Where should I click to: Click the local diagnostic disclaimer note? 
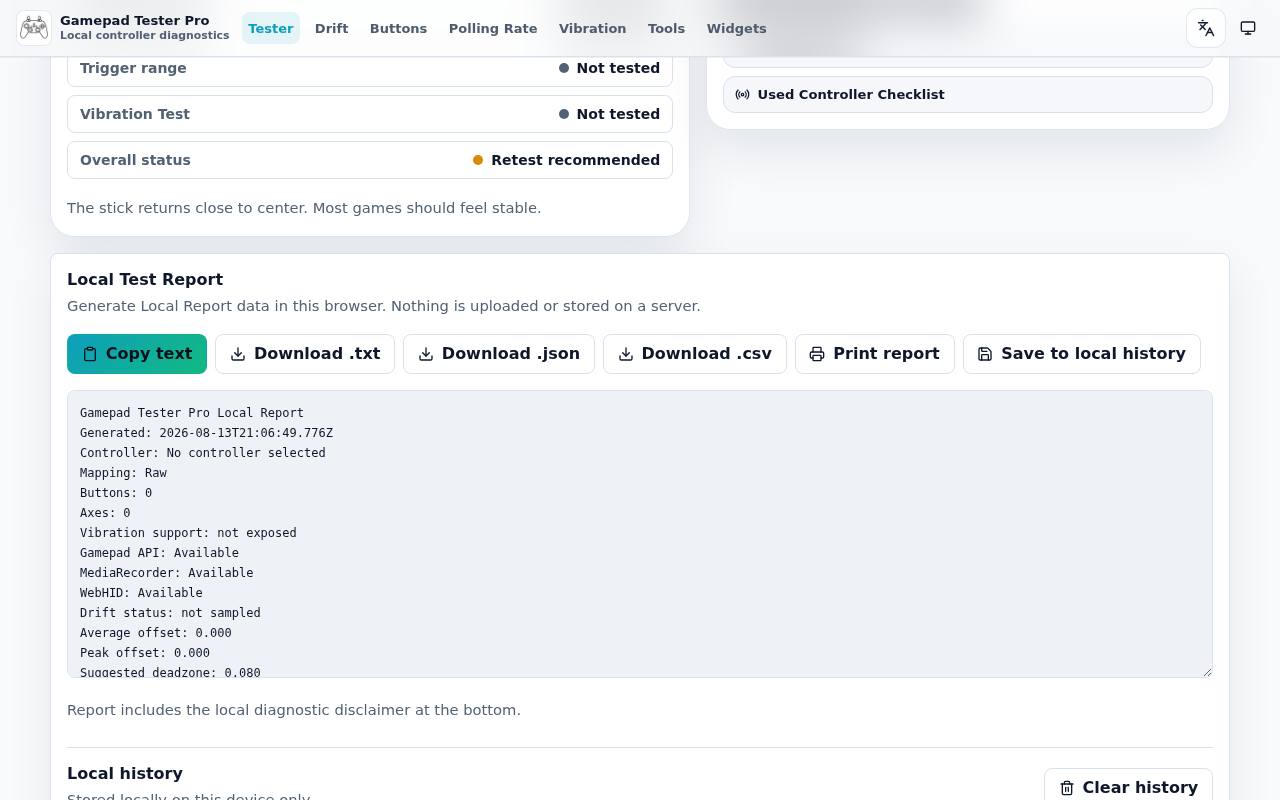(x=294, y=710)
